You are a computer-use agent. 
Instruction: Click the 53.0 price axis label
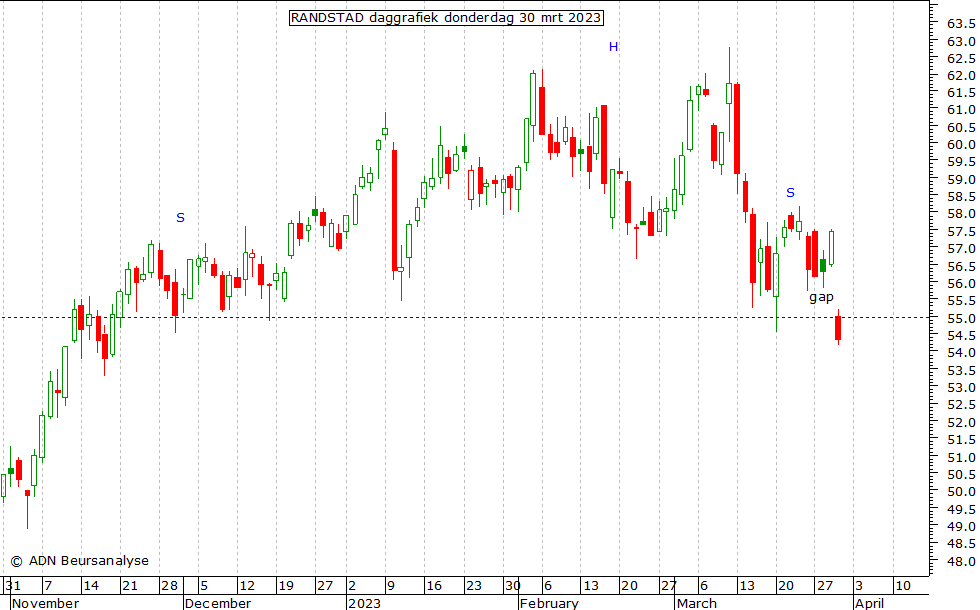tap(961, 388)
